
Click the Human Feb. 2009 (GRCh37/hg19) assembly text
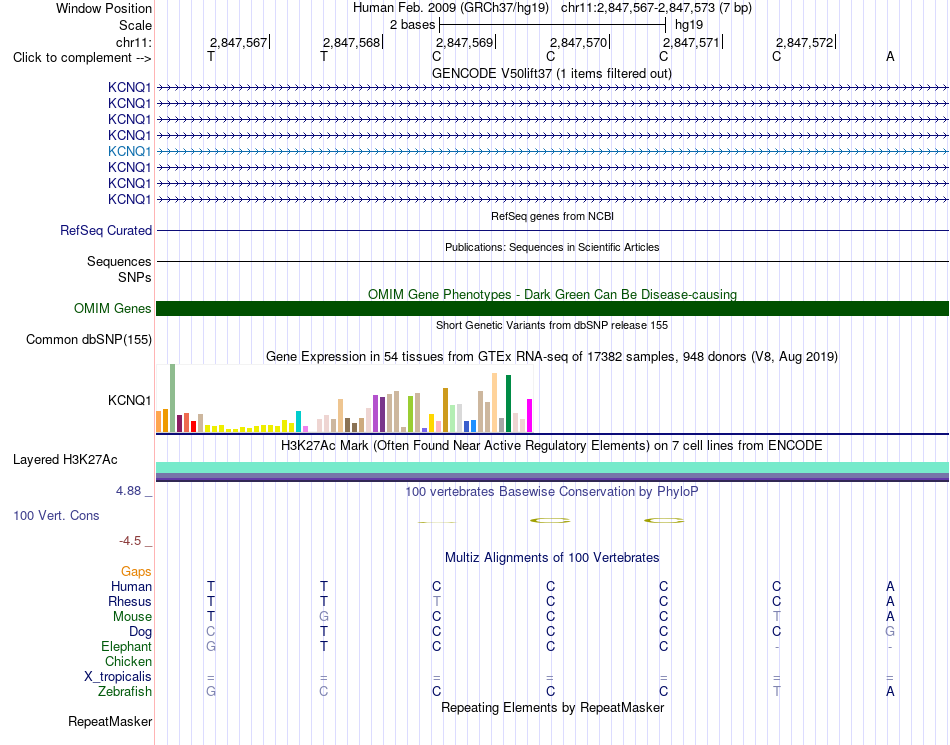451,8
